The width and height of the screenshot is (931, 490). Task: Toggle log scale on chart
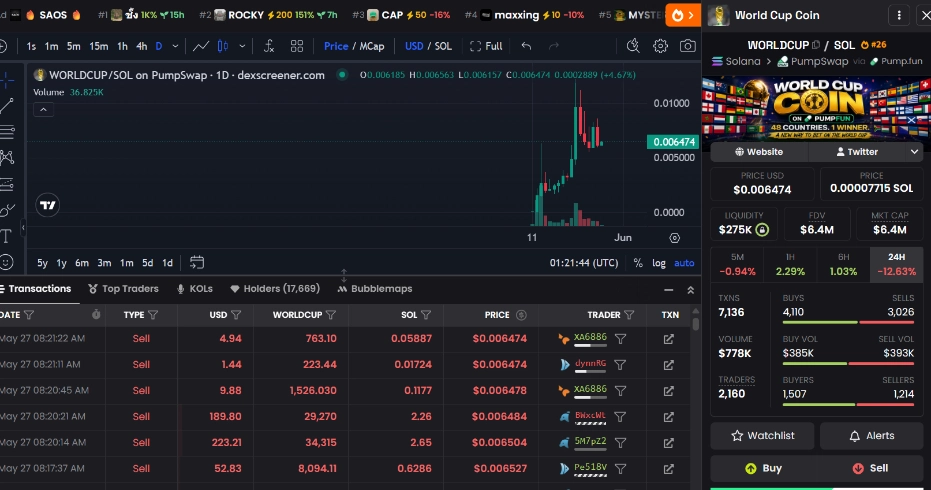658,263
